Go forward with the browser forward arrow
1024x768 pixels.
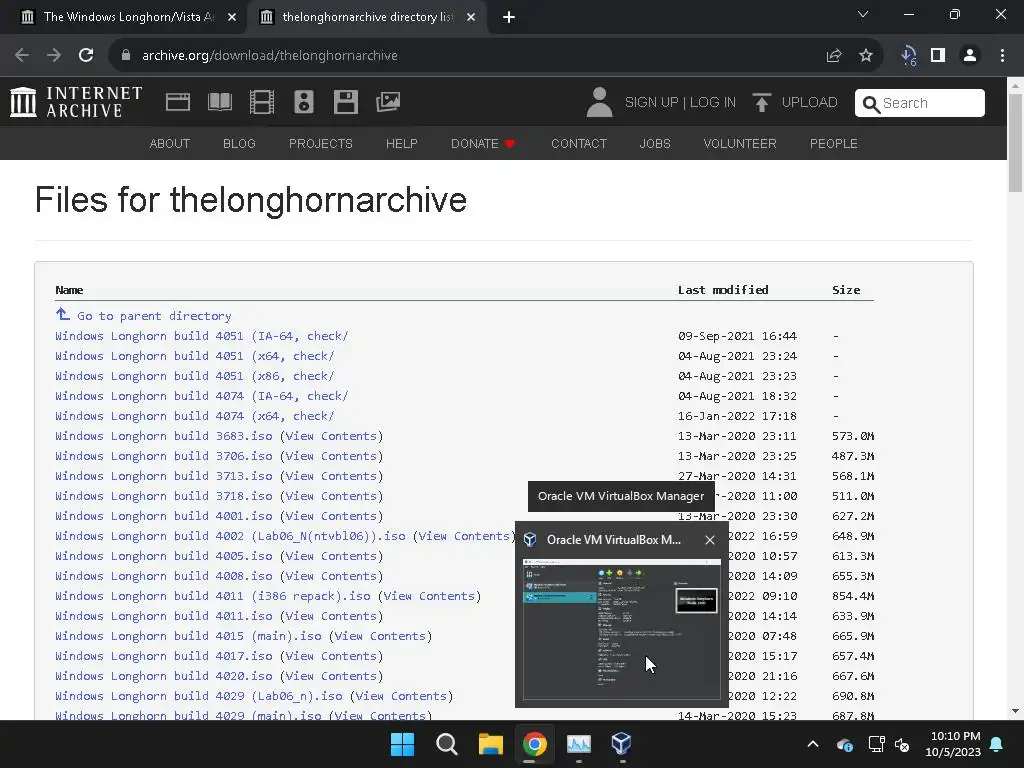[54, 56]
